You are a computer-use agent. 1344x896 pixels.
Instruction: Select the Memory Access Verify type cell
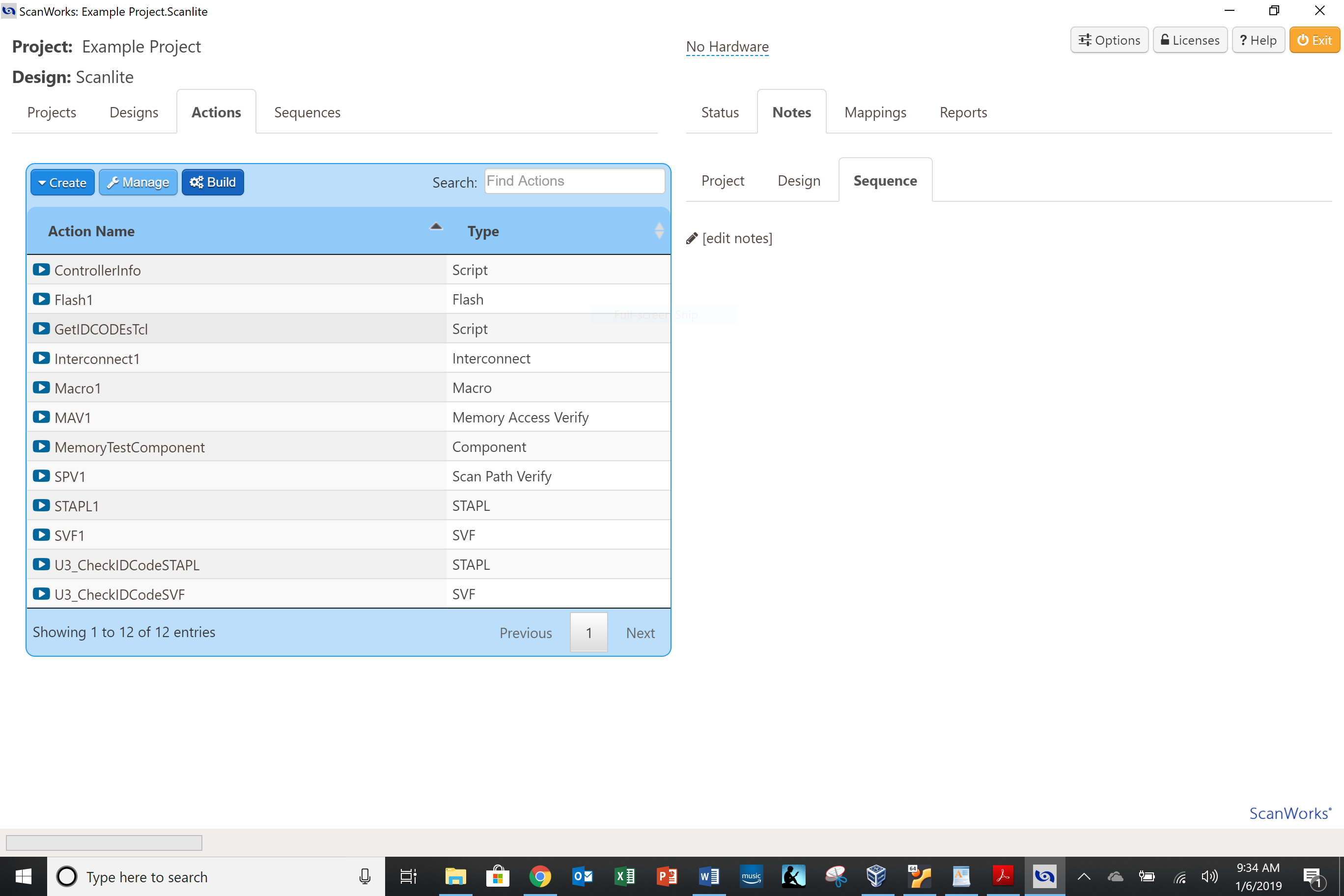tap(559, 417)
